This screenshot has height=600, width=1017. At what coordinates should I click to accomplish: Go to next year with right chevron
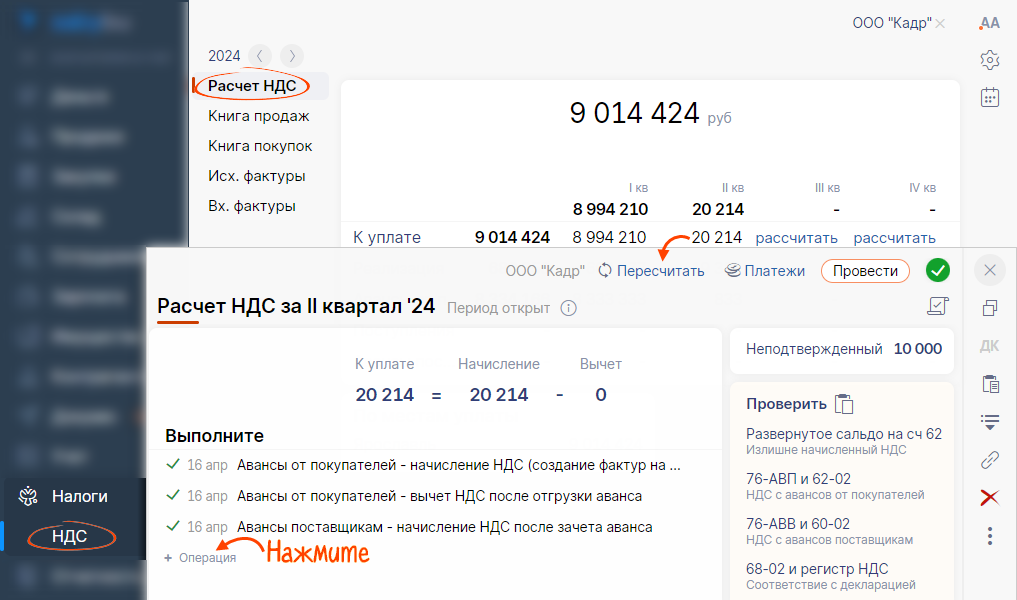coord(291,56)
